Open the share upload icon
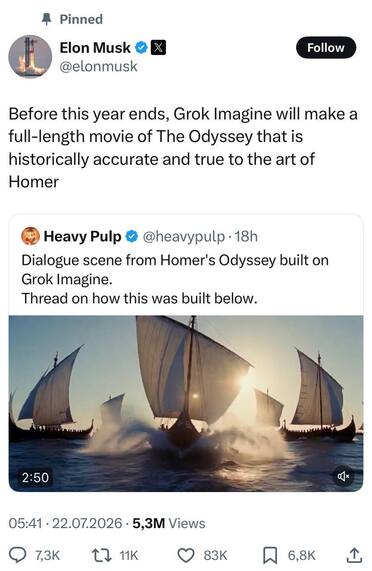Screen dimensions: 372x571 click(x=353, y=555)
